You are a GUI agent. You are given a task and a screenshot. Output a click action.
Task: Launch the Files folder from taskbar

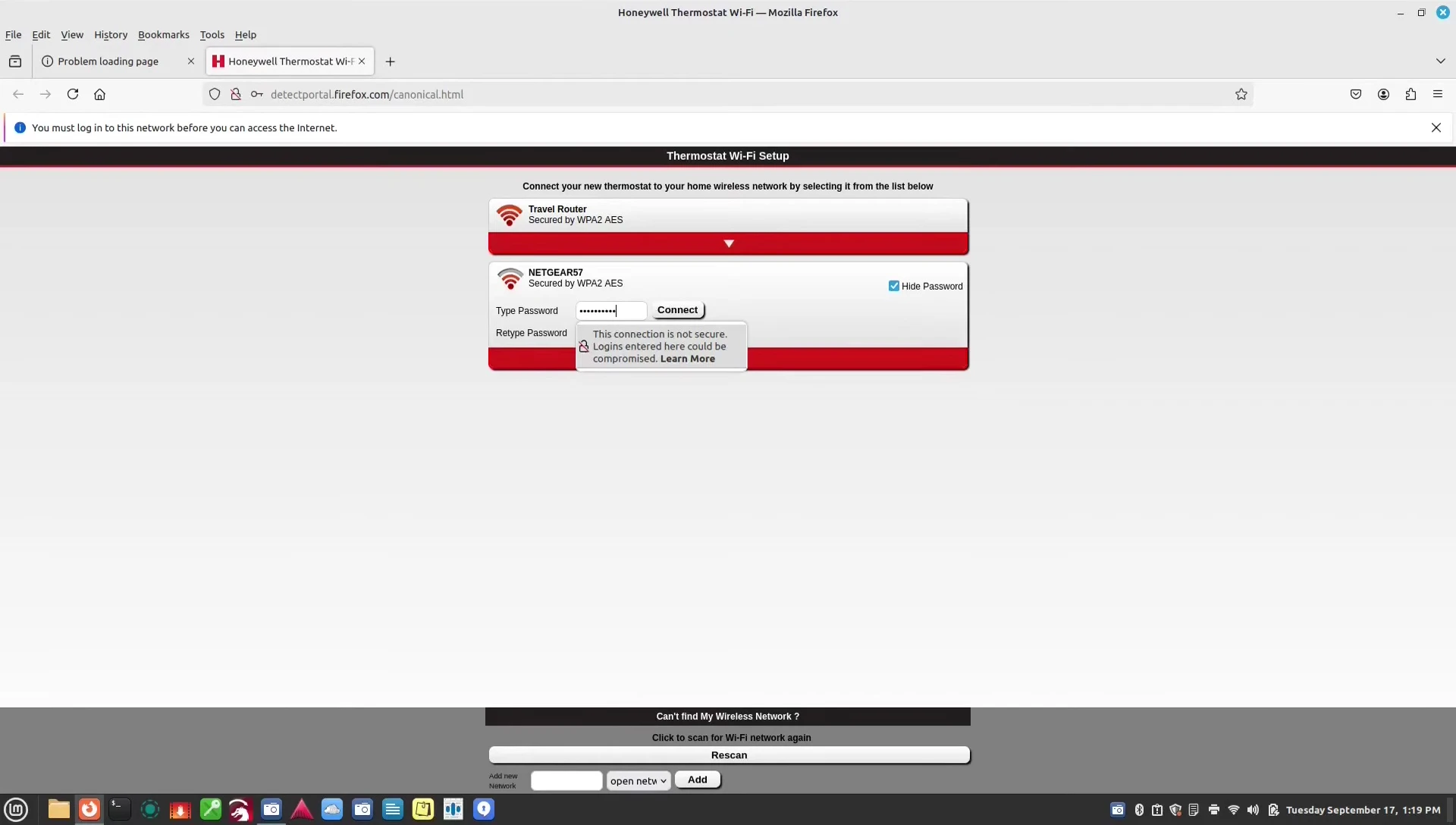click(58, 809)
